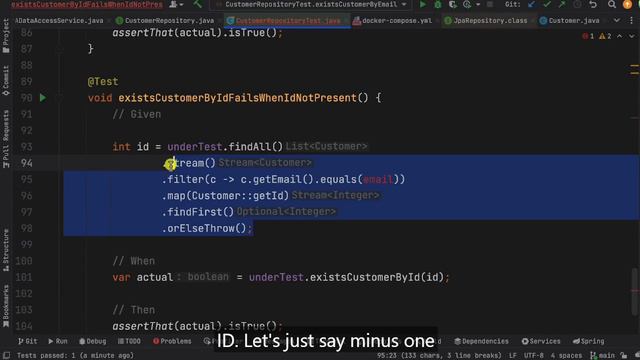Viewport: 640px width, 360px height.
Task: Open the Debug tool window button
Action: pyautogui.click(x=93, y=341)
